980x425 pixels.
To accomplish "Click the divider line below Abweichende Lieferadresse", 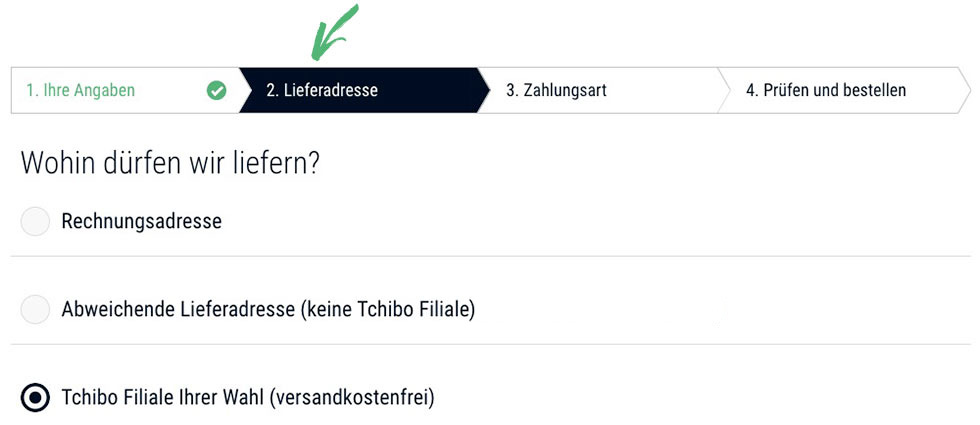I will coord(491,344).
